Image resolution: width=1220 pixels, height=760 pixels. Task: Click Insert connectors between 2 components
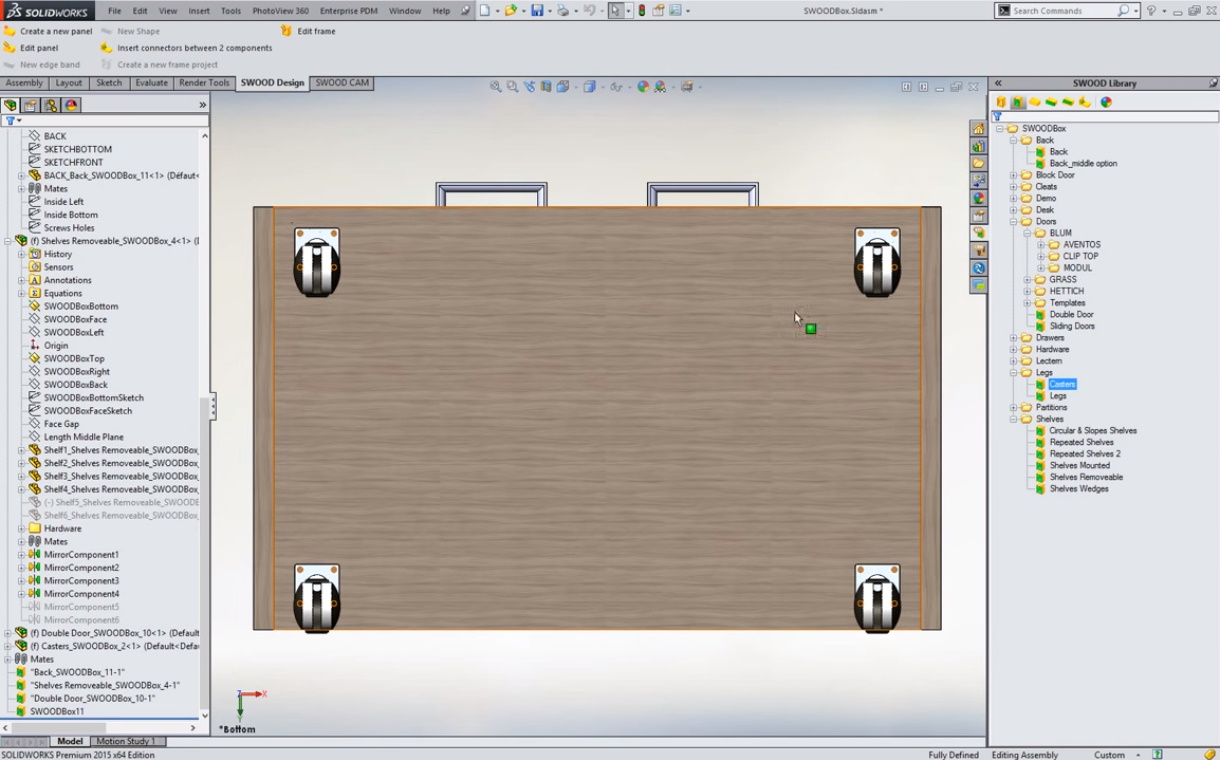click(x=194, y=48)
